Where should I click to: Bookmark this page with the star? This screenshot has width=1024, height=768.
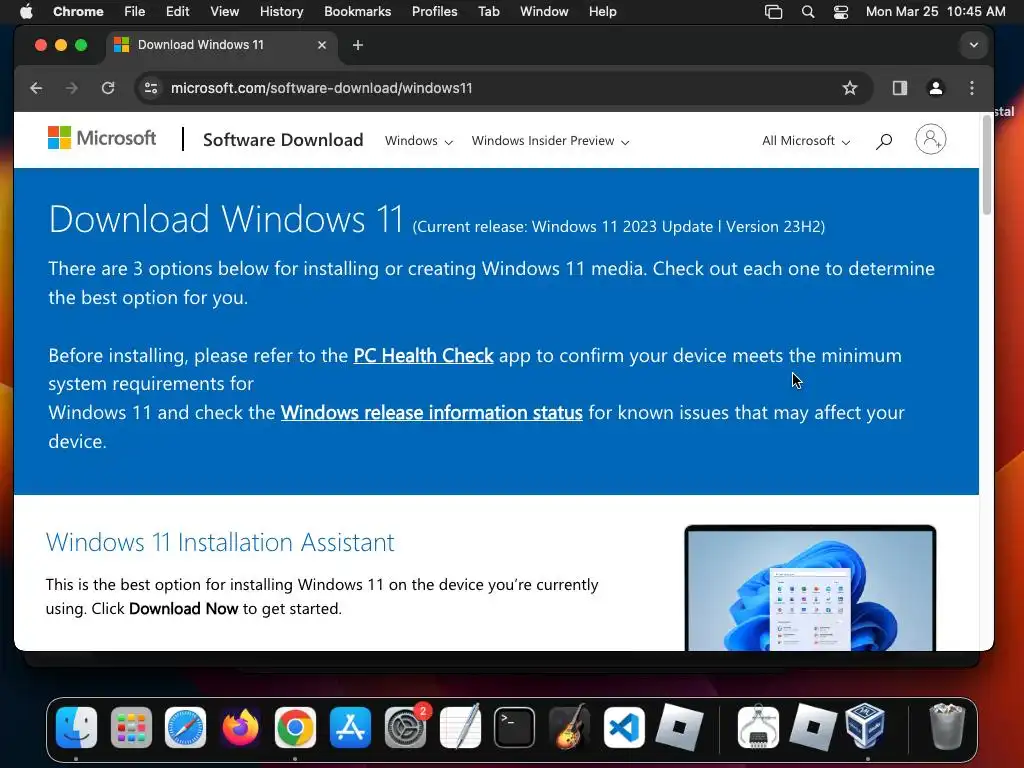849,88
